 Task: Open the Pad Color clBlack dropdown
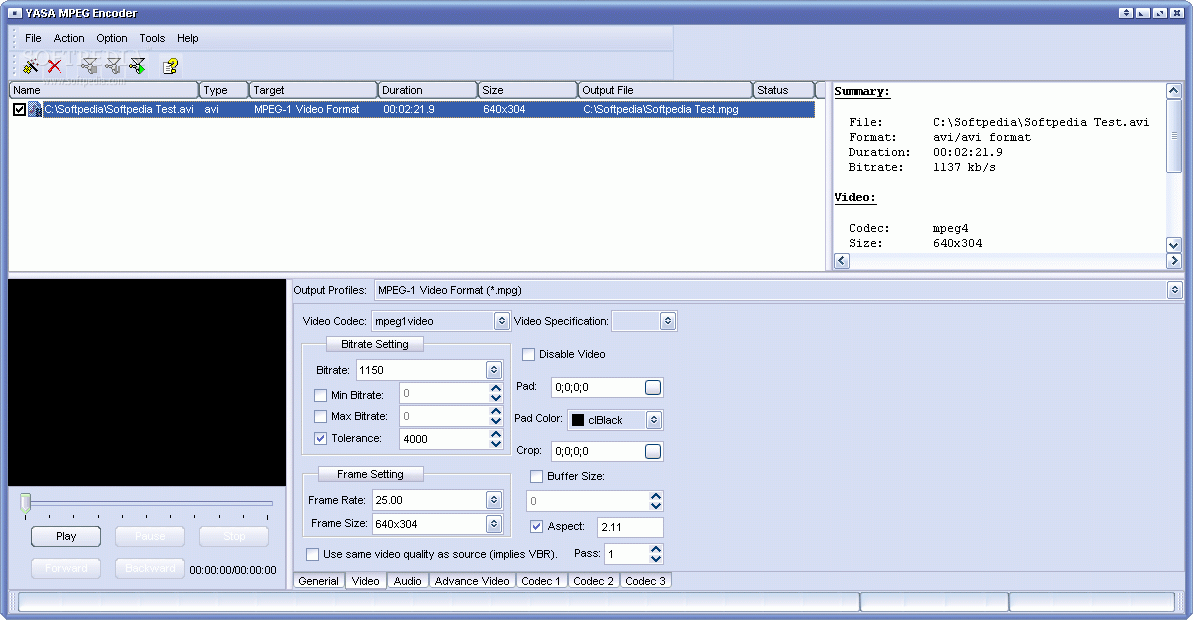click(654, 420)
